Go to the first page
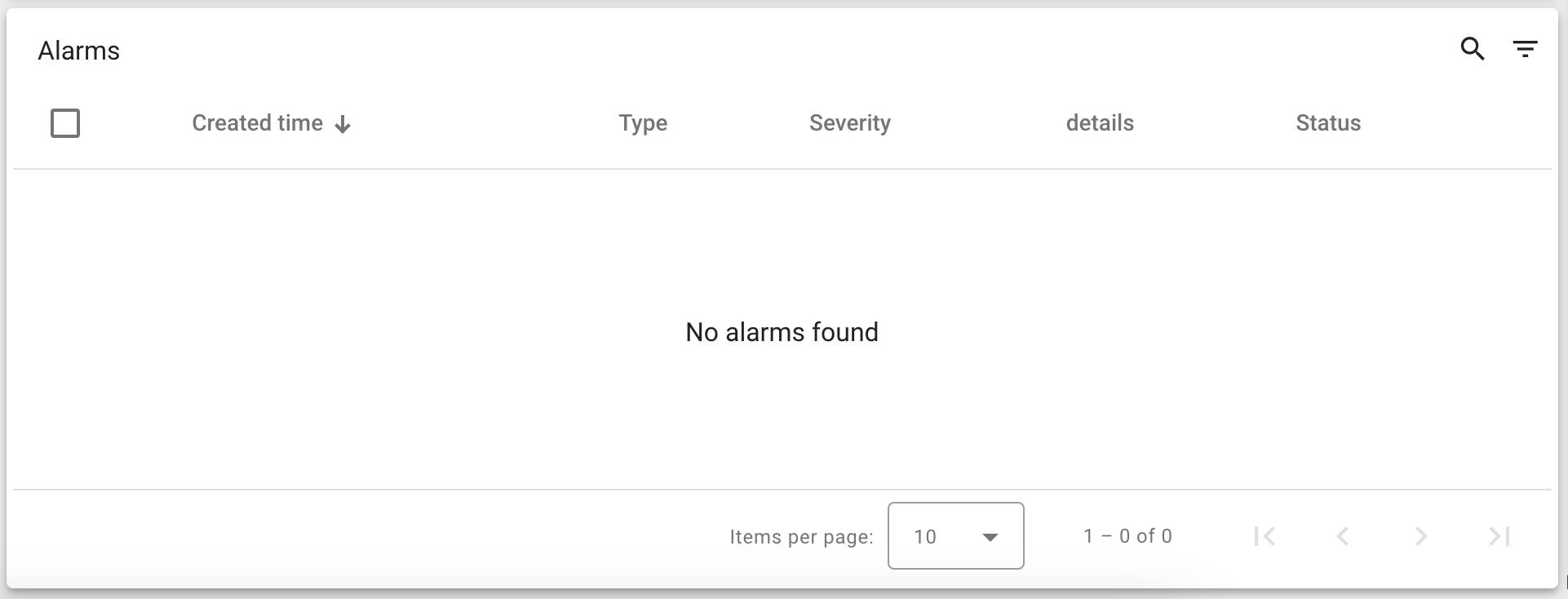This screenshot has height=599, width=1568. 1265,536
